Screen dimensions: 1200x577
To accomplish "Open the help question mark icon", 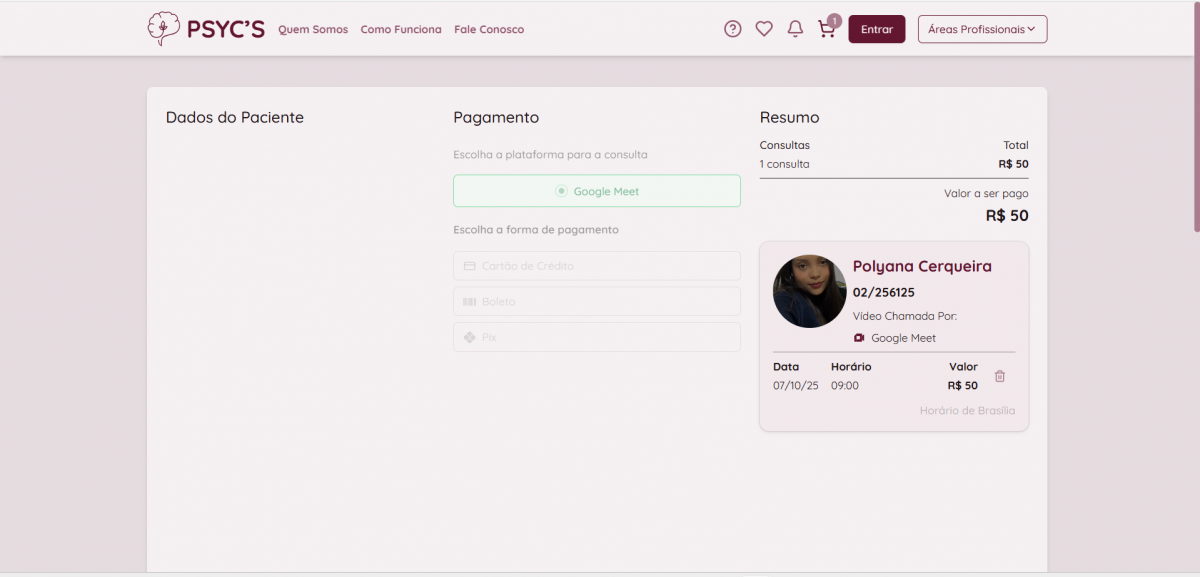I will (x=733, y=29).
